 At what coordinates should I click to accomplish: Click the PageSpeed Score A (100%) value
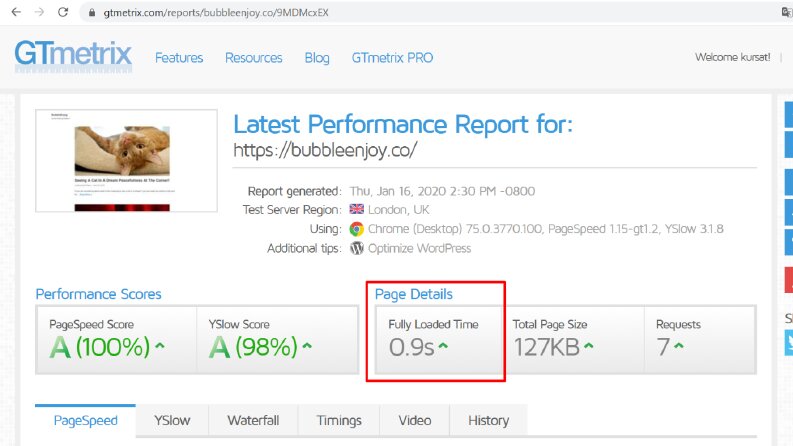point(100,347)
